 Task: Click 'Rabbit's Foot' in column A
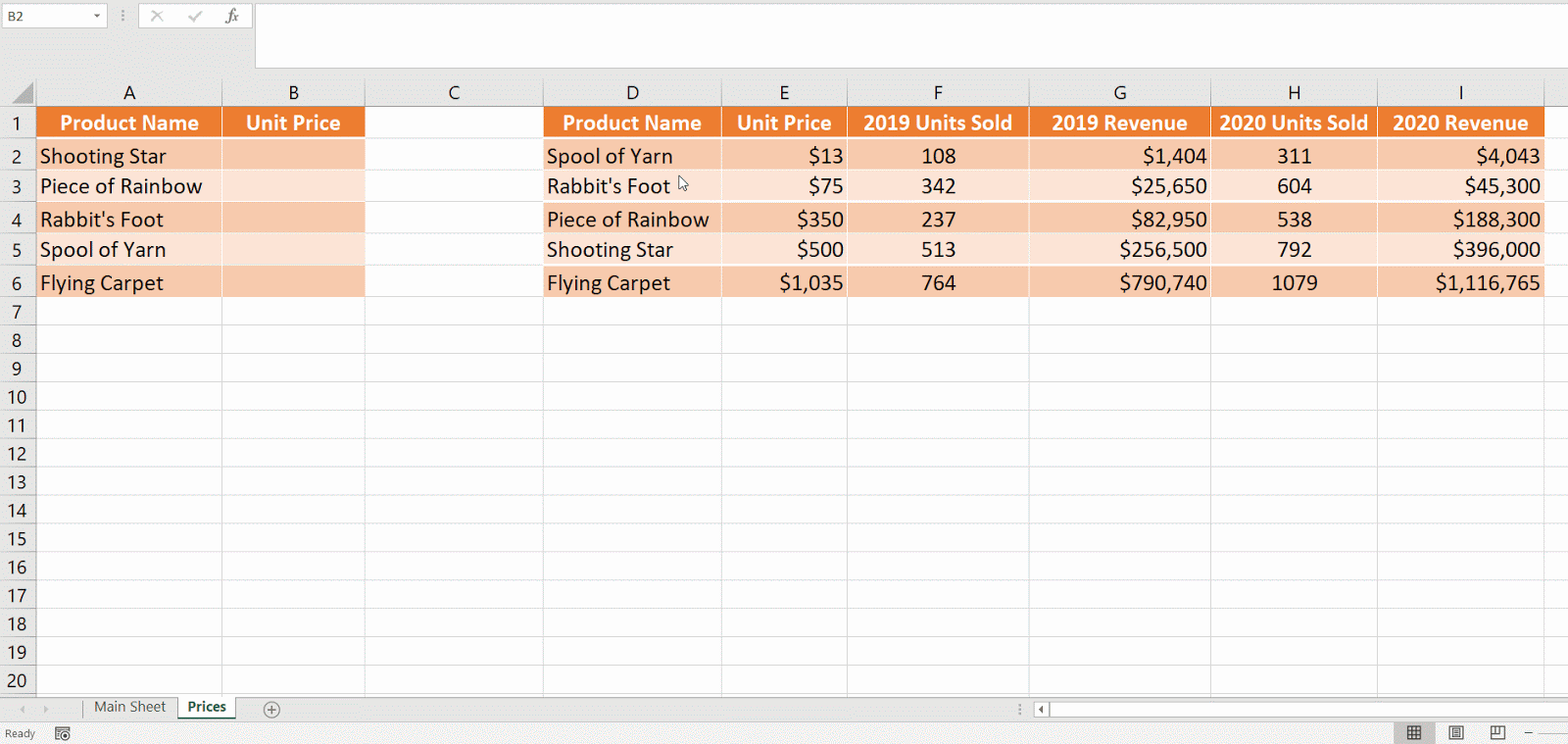click(129, 219)
